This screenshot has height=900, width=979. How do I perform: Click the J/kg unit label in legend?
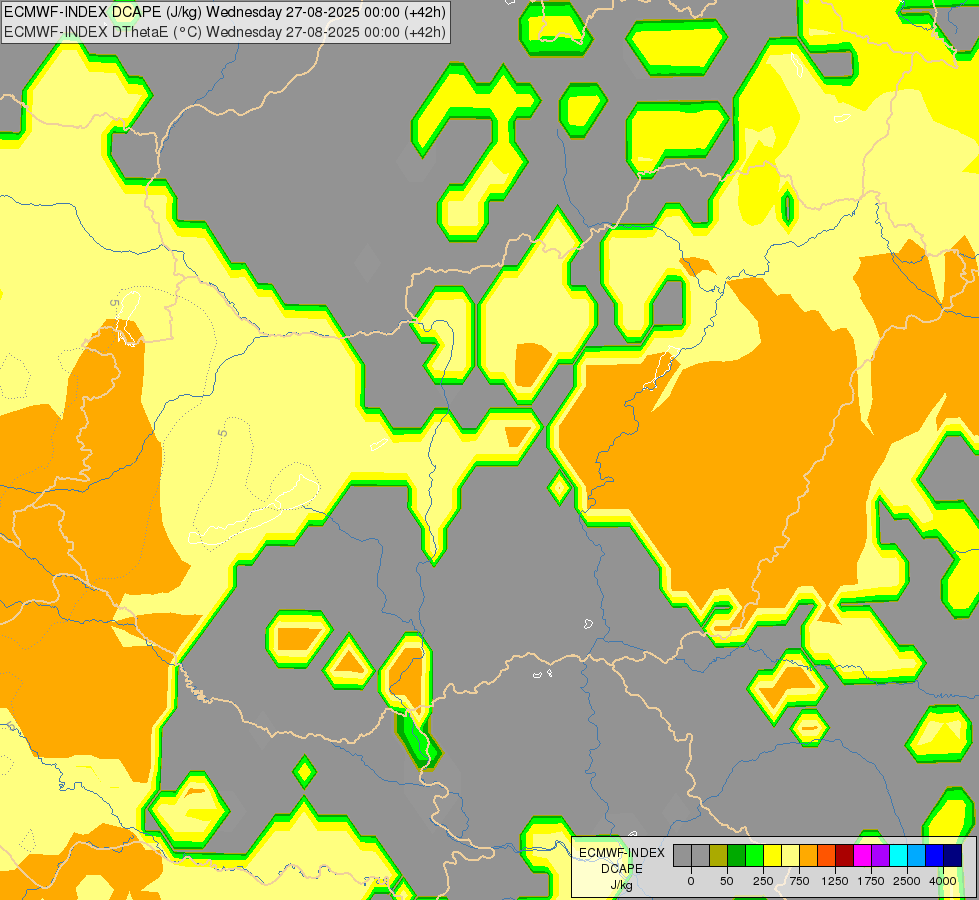click(x=622, y=885)
